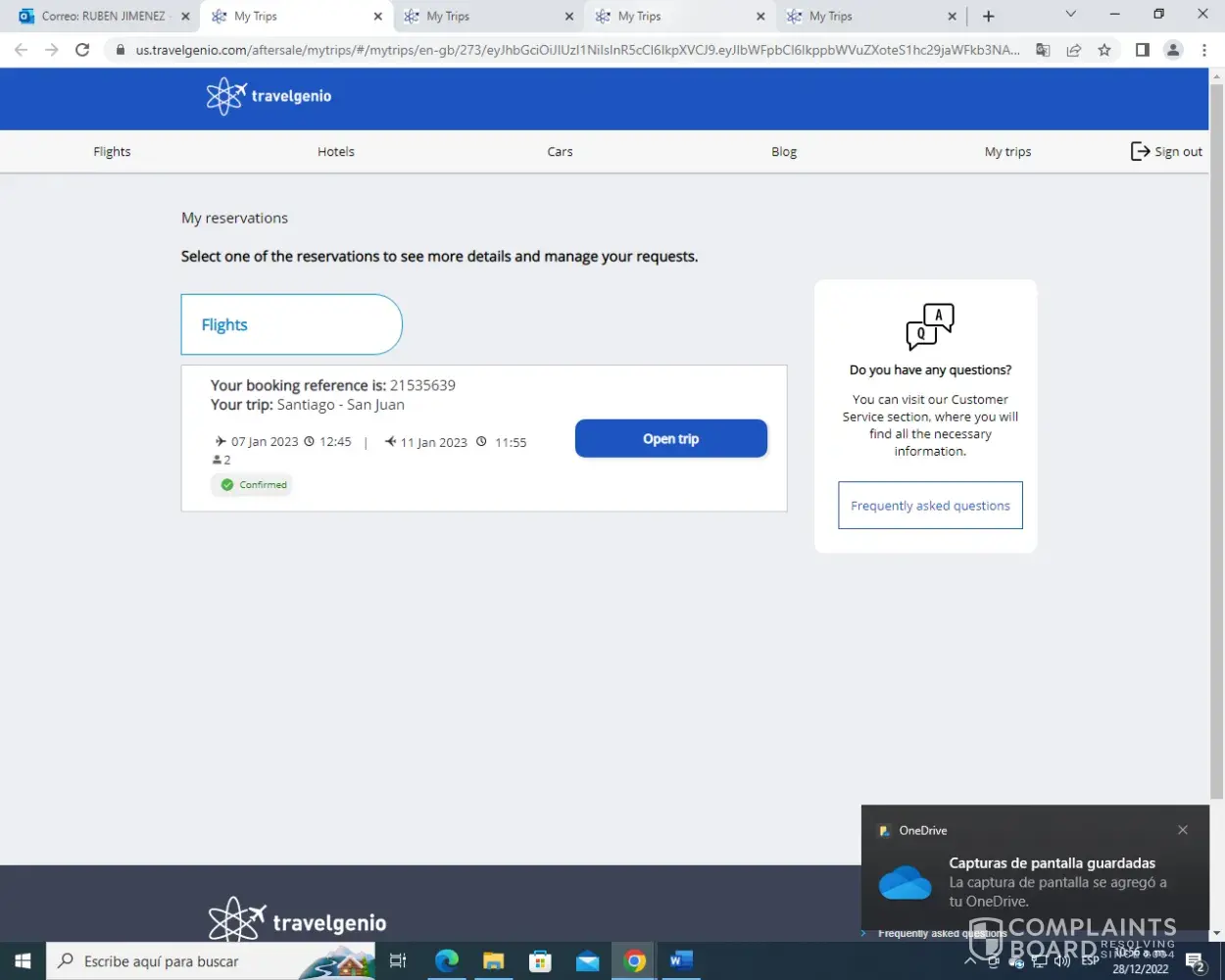Image resolution: width=1225 pixels, height=980 pixels.
Task: Open the Chrome three-dot menu
Action: tap(1204, 50)
